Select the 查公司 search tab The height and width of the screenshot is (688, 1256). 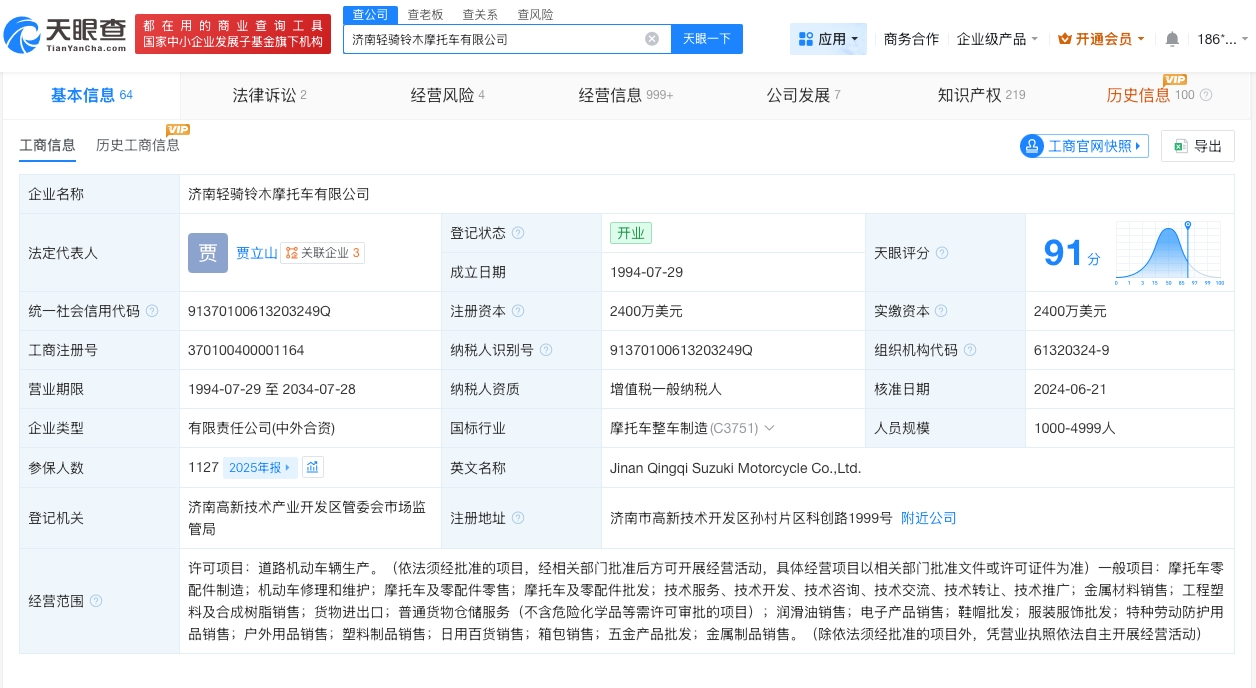tap(371, 14)
